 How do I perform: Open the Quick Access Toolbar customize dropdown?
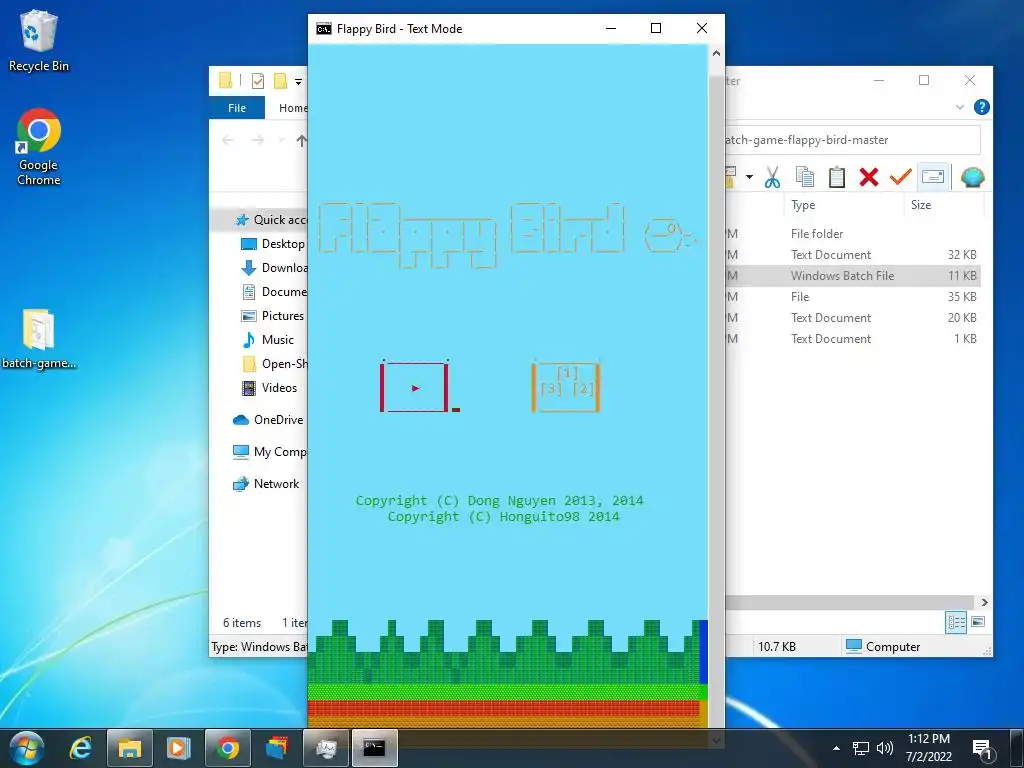click(x=298, y=82)
